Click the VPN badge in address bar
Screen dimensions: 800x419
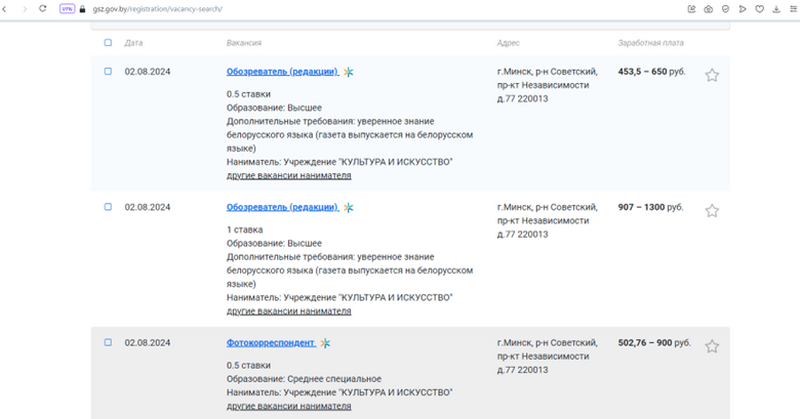(x=67, y=8)
